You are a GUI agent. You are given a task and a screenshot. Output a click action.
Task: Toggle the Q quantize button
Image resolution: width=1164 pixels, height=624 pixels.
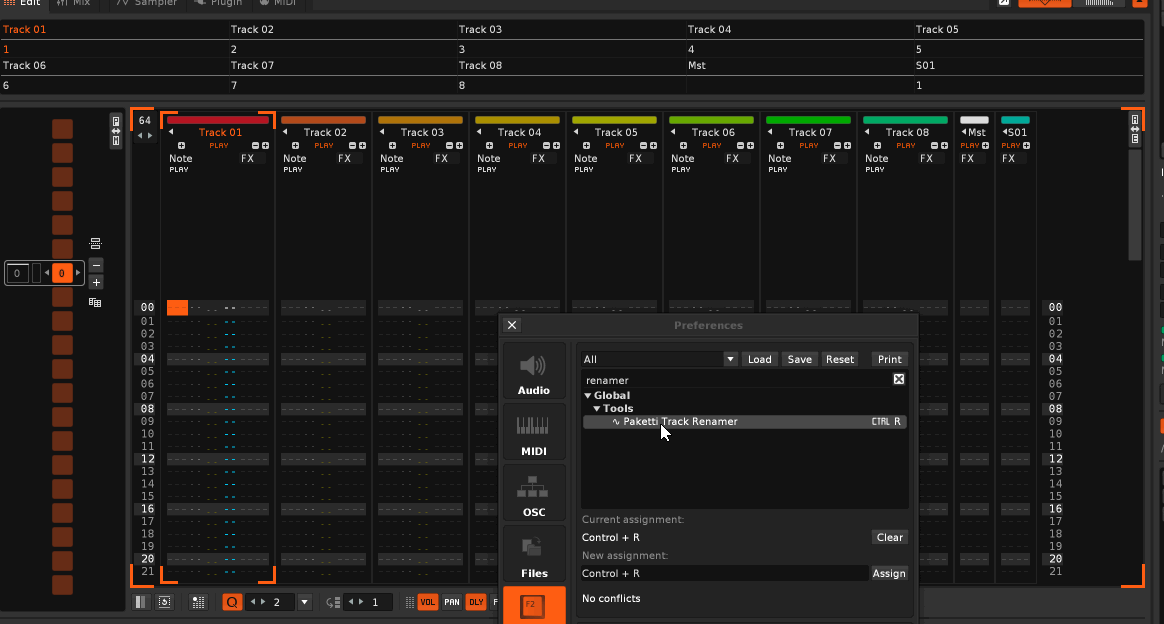232,602
